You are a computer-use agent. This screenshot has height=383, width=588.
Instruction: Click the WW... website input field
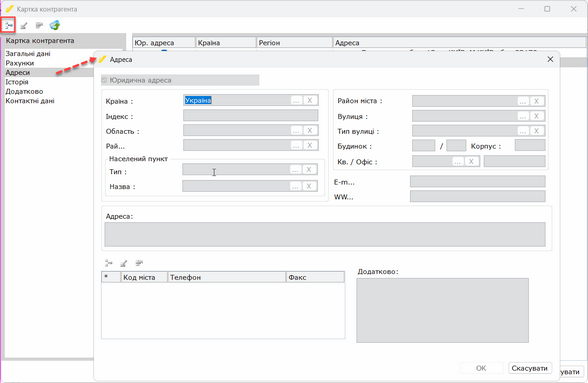click(x=477, y=196)
